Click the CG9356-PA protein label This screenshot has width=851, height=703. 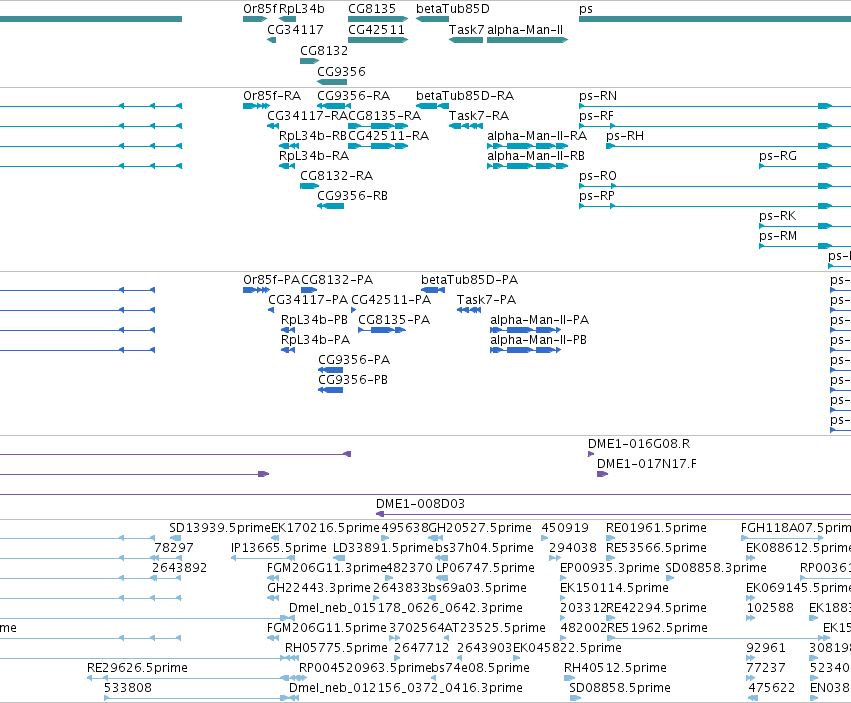point(354,360)
